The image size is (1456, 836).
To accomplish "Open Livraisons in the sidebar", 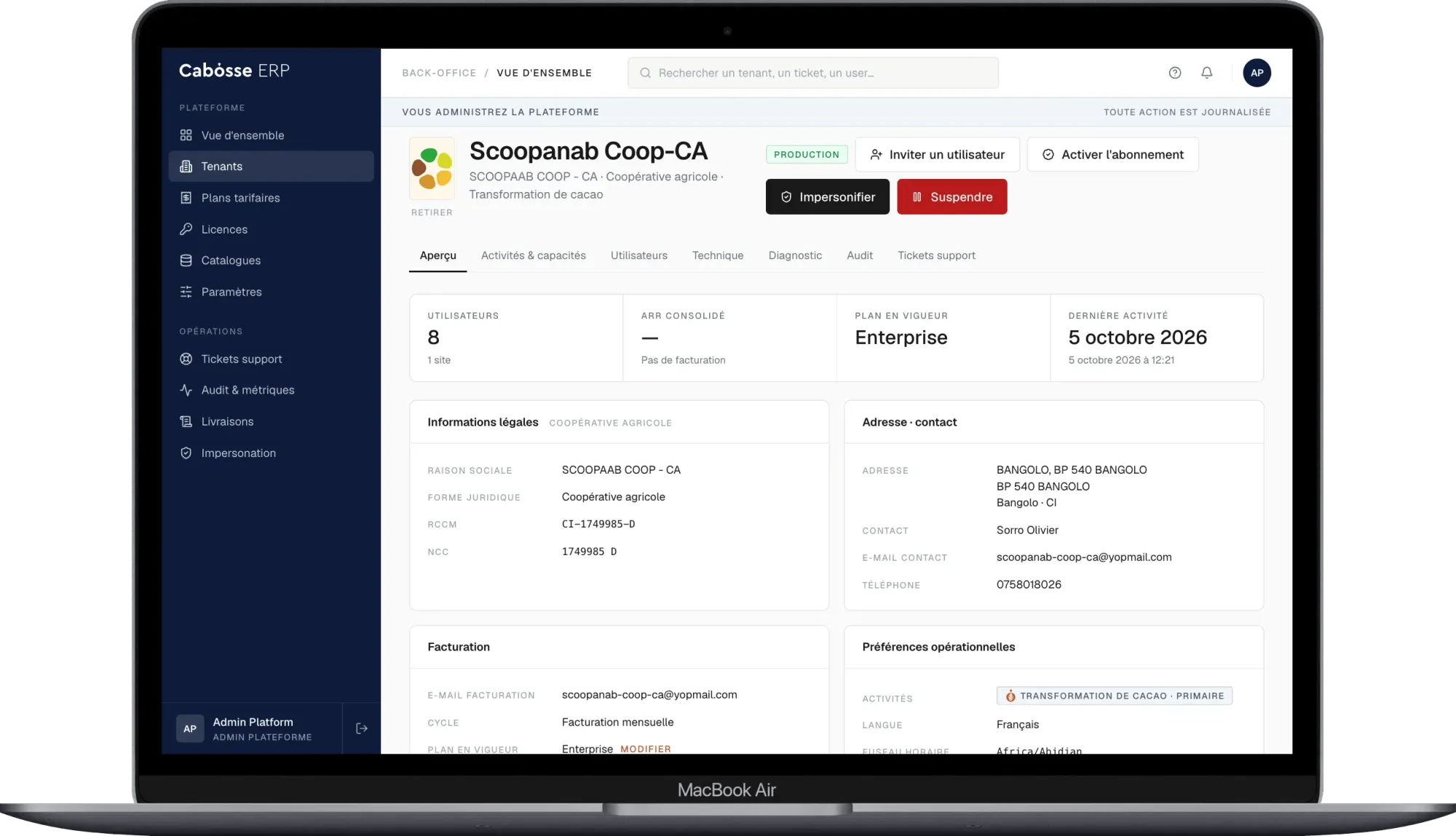I will (x=271, y=421).
